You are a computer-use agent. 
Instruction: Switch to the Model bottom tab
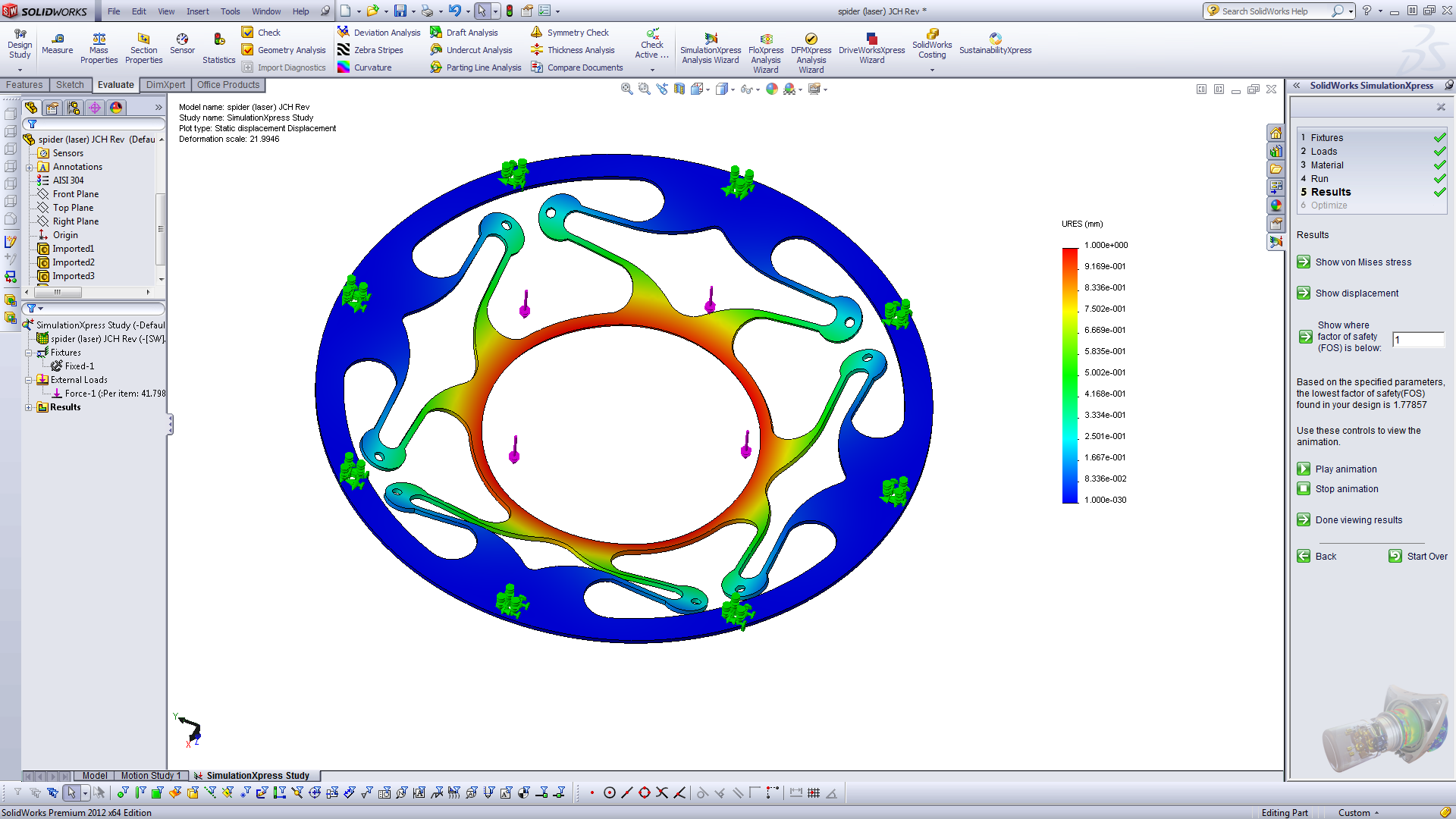pos(95,775)
